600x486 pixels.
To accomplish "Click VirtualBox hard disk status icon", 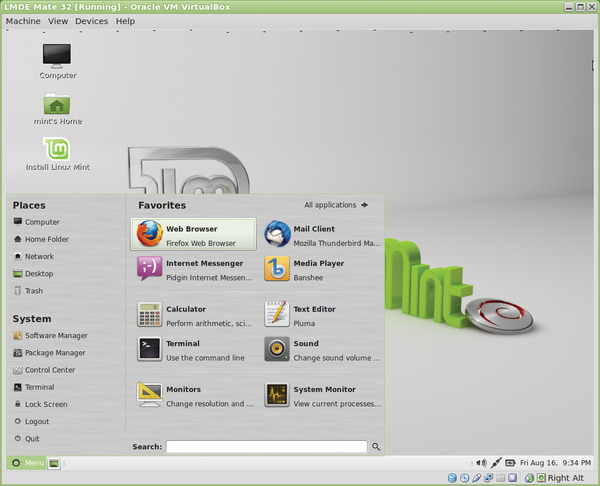I will click(x=452, y=478).
